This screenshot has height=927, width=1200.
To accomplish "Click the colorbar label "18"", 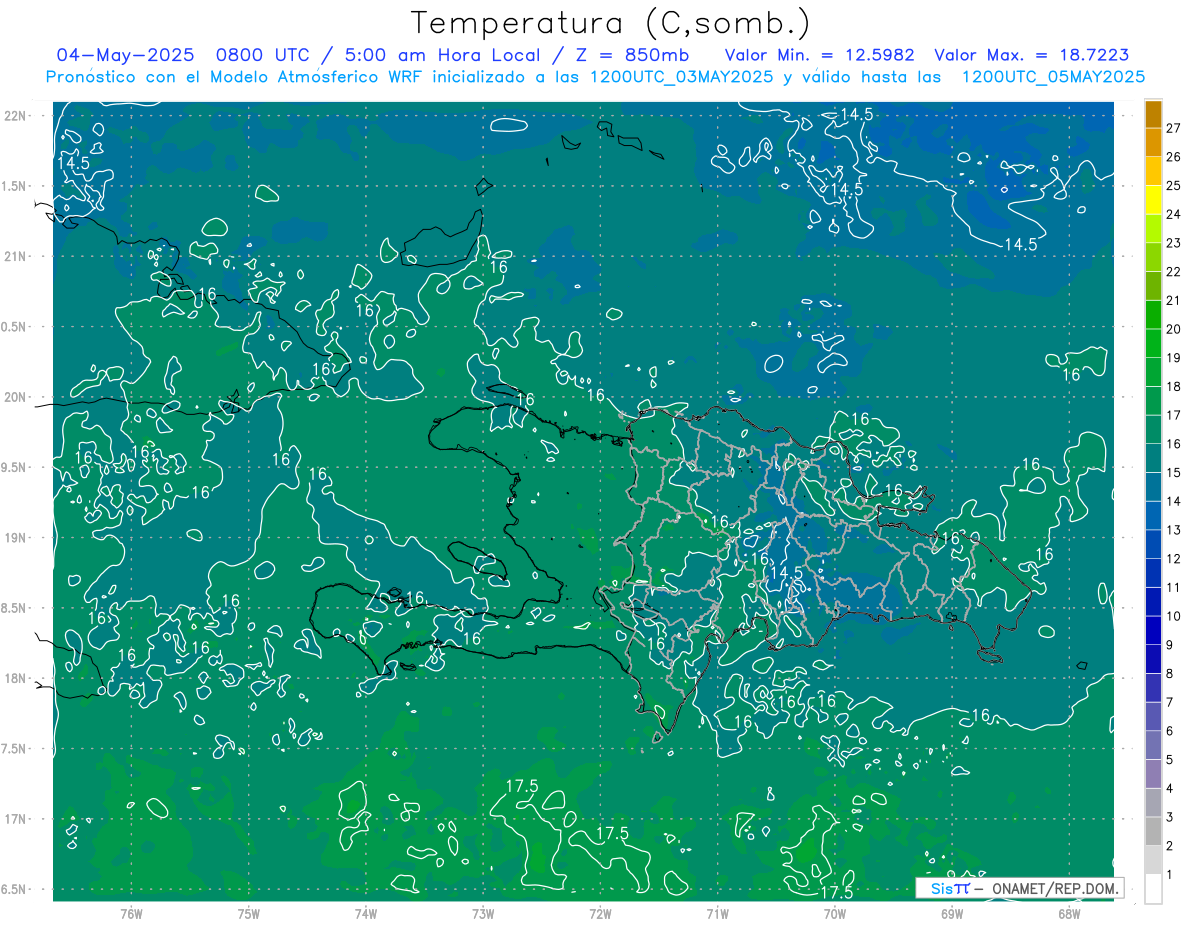I will (1174, 387).
